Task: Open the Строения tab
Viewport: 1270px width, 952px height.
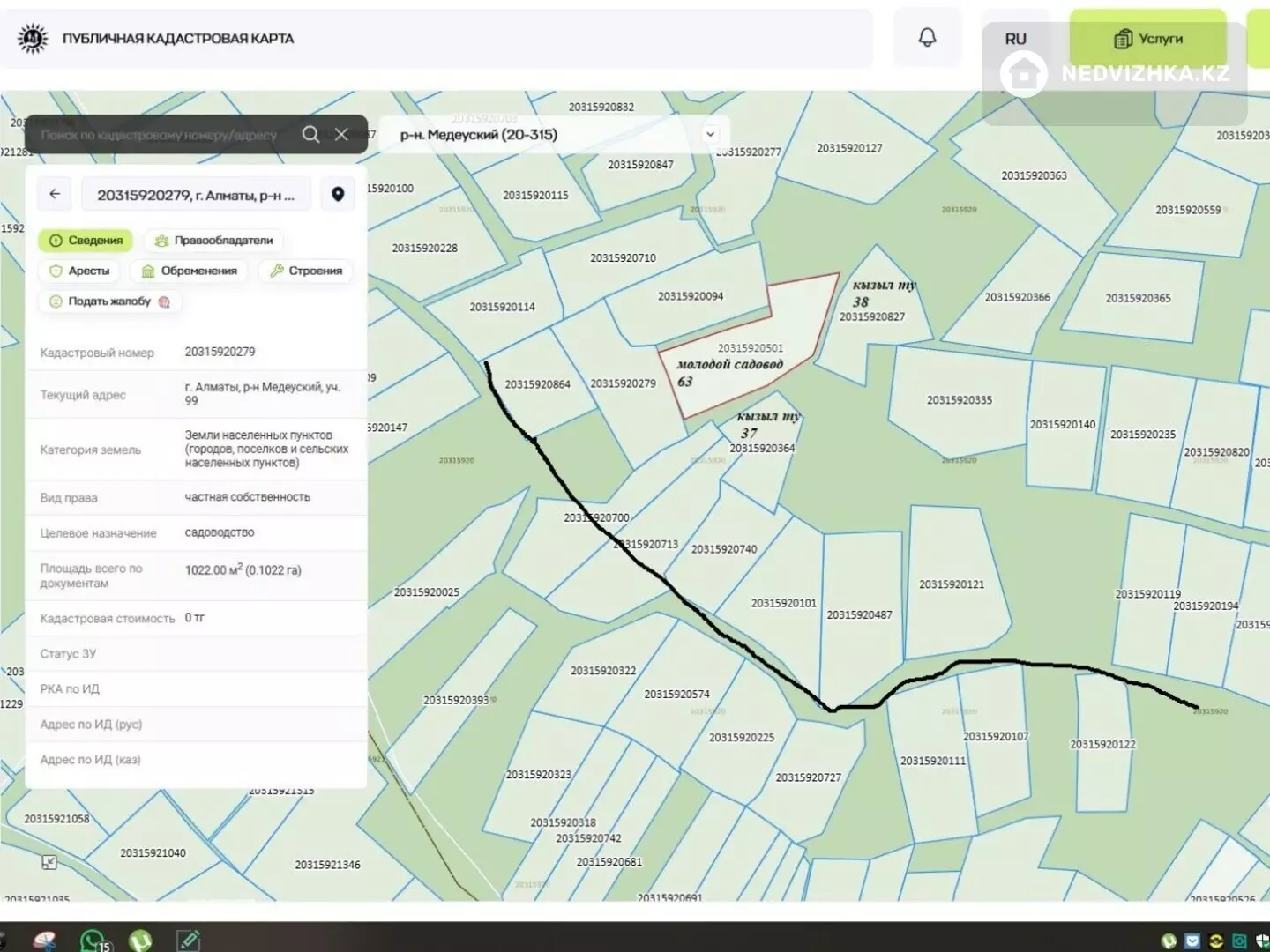Action: (306, 271)
